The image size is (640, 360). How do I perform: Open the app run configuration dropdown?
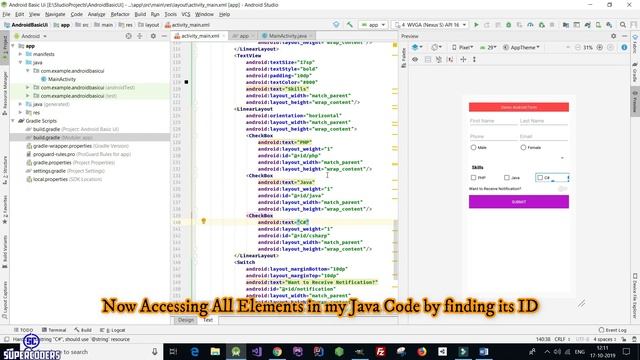tap(373, 25)
